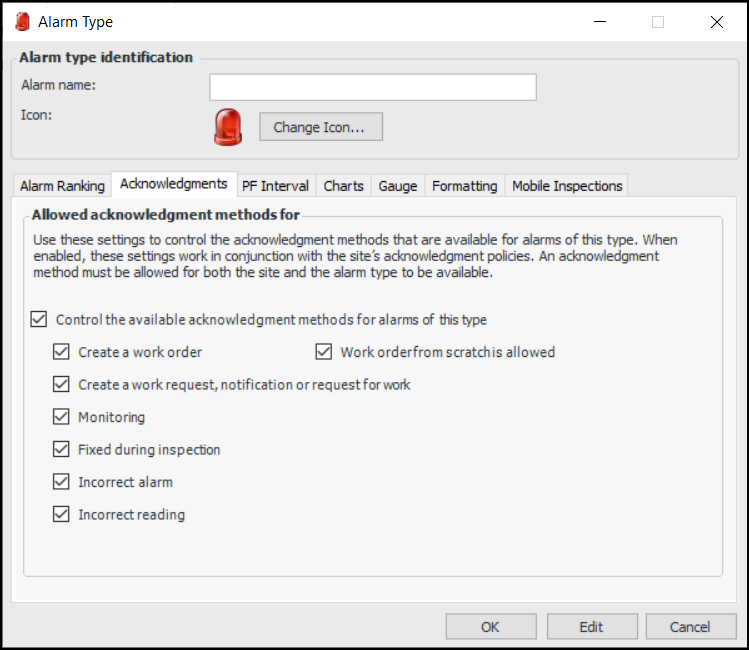Toggle the Incorrect reading checkbox
The height and width of the screenshot is (650, 749).
[x=62, y=515]
